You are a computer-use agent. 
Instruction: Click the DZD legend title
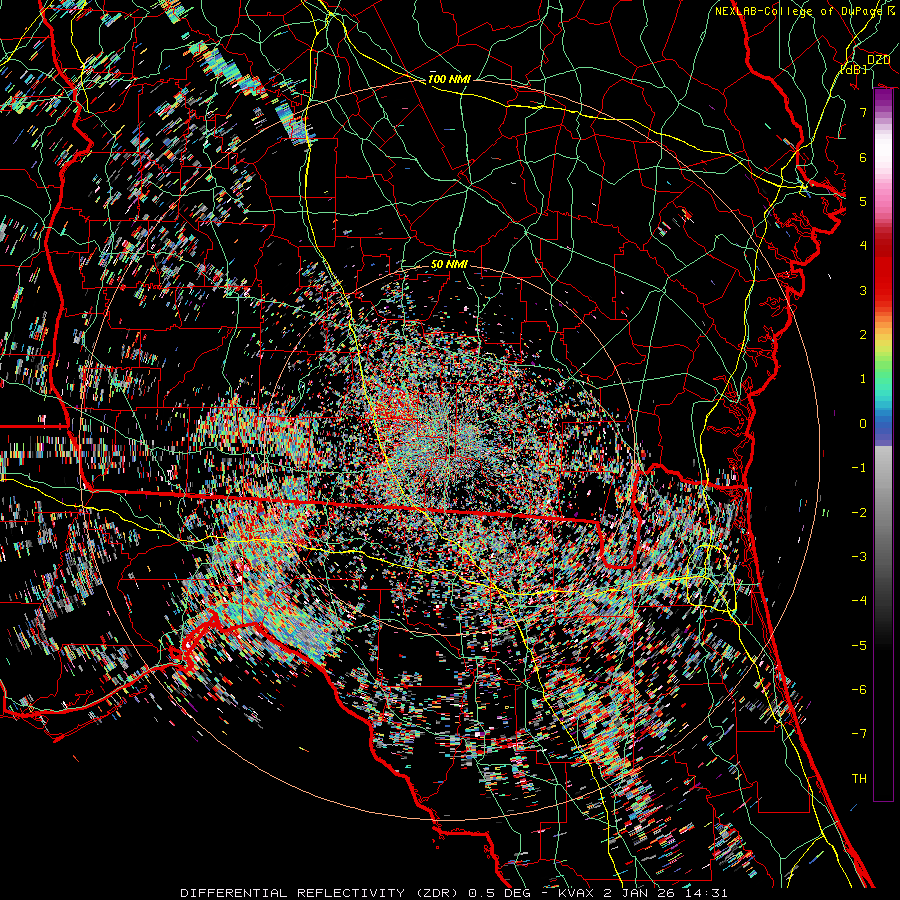click(x=878, y=60)
